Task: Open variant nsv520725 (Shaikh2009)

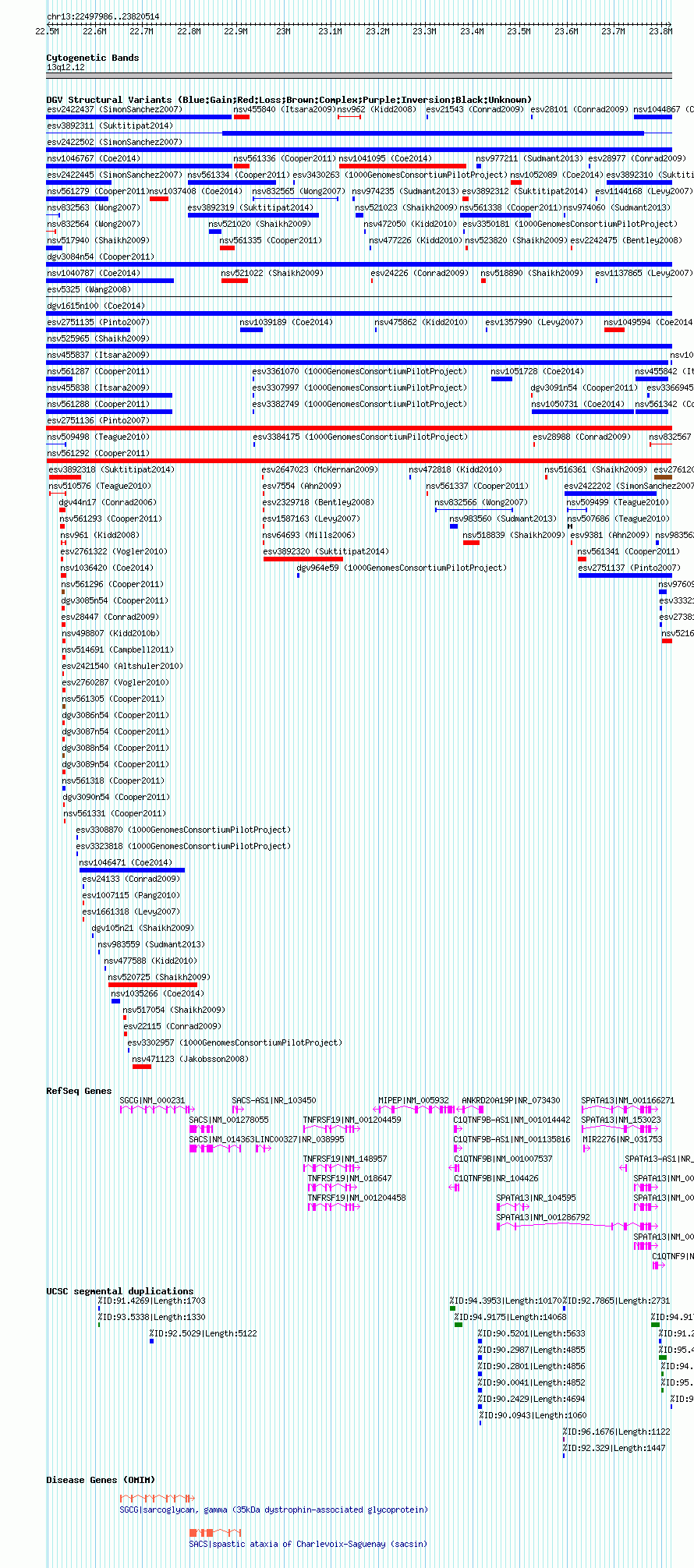Action: 159,977
